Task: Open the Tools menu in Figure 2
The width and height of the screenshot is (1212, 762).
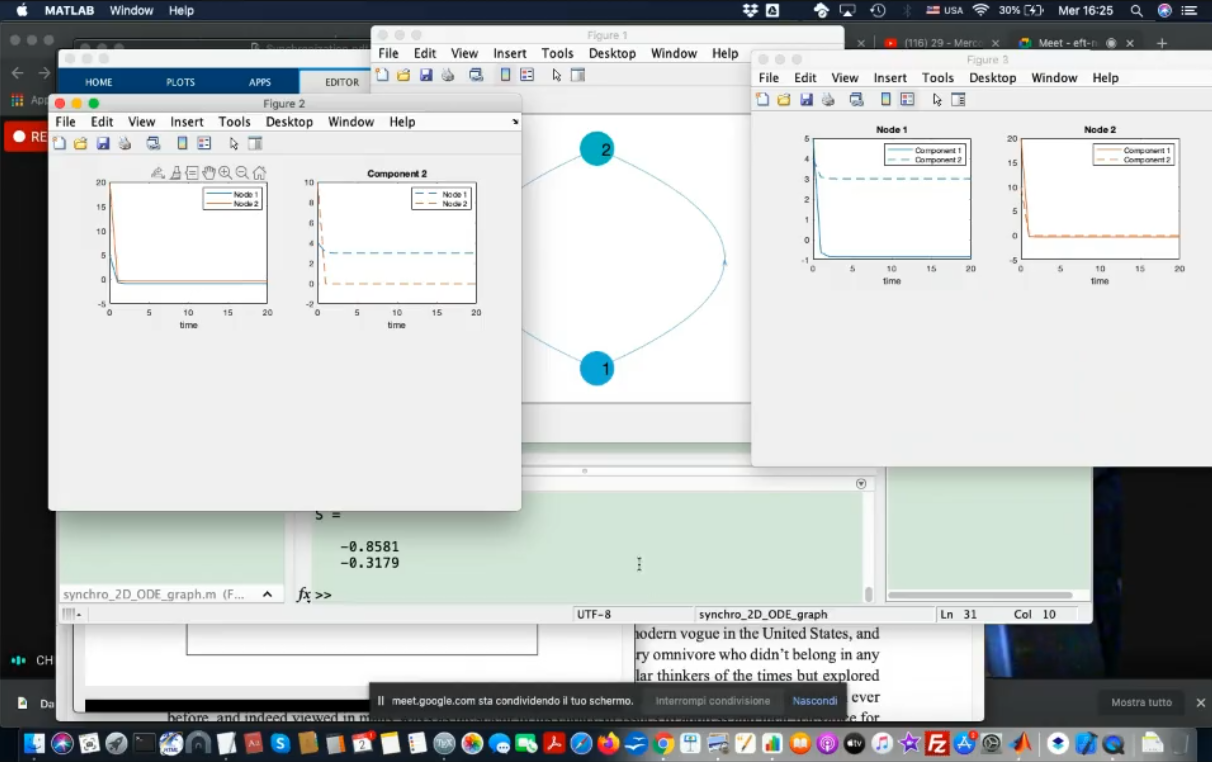Action: (x=234, y=122)
